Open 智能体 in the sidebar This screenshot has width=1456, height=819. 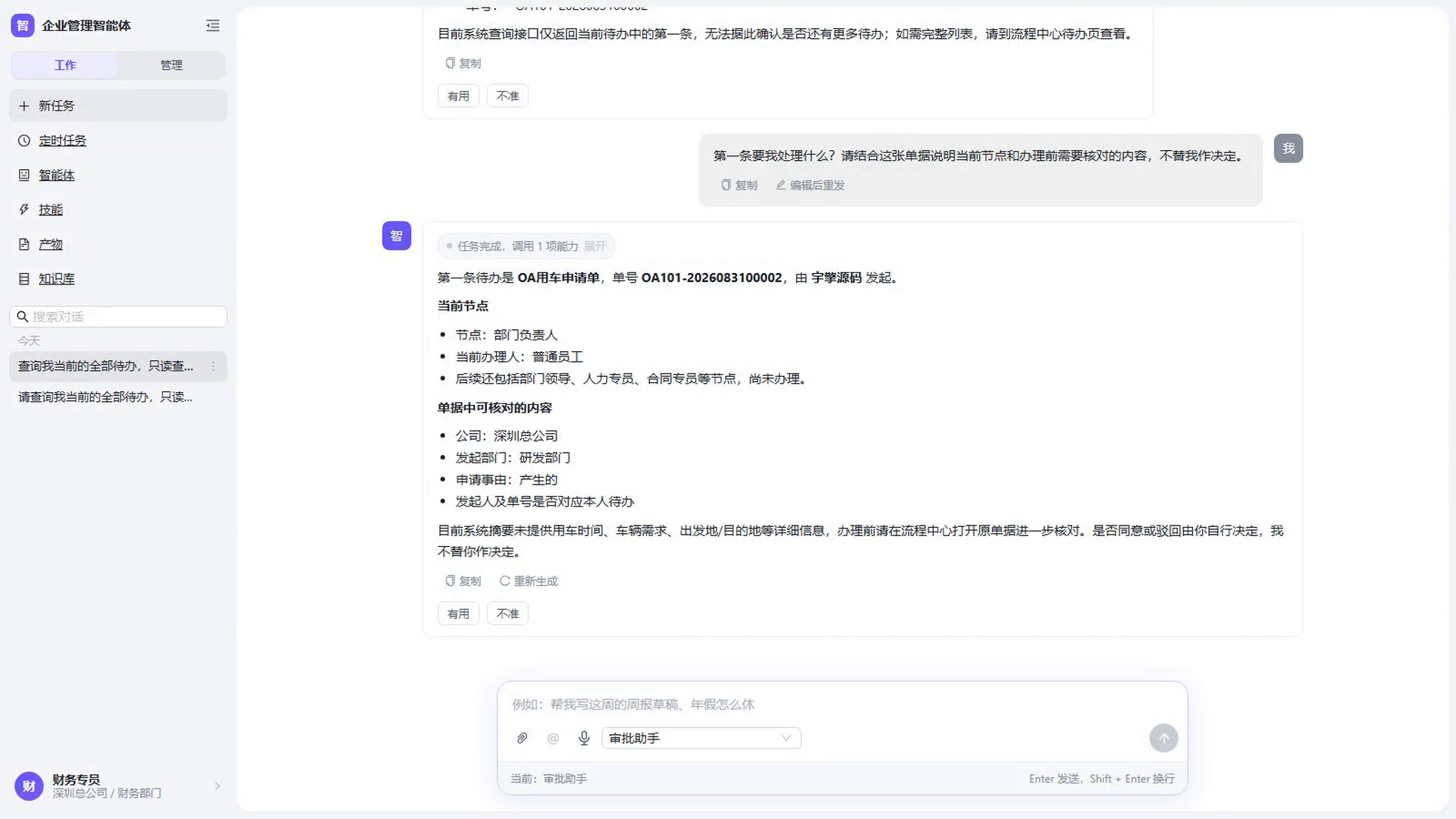pyautogui.click(x=57, y=175)
